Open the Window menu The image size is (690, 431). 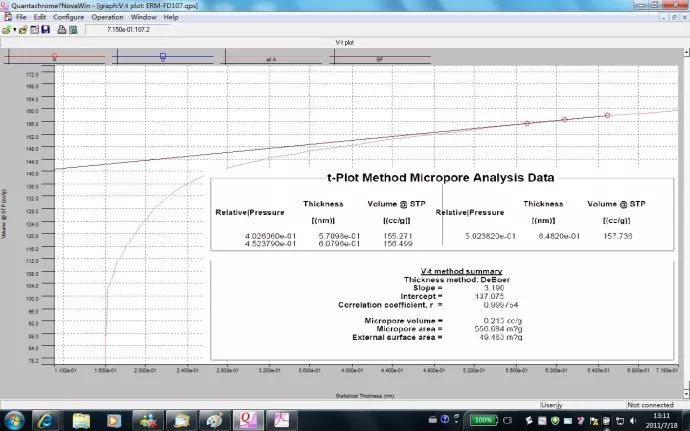pos(143,17)
